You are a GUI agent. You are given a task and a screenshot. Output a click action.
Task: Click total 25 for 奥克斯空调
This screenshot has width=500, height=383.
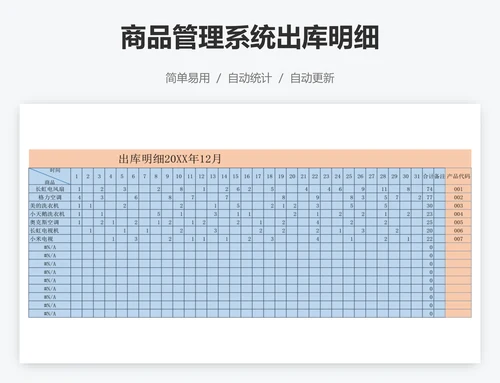coord(429,222)
